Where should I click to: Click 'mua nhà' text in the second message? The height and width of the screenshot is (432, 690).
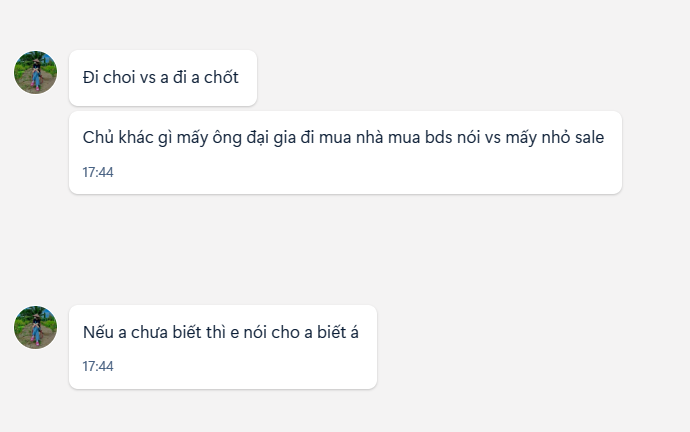pos(351,137)
